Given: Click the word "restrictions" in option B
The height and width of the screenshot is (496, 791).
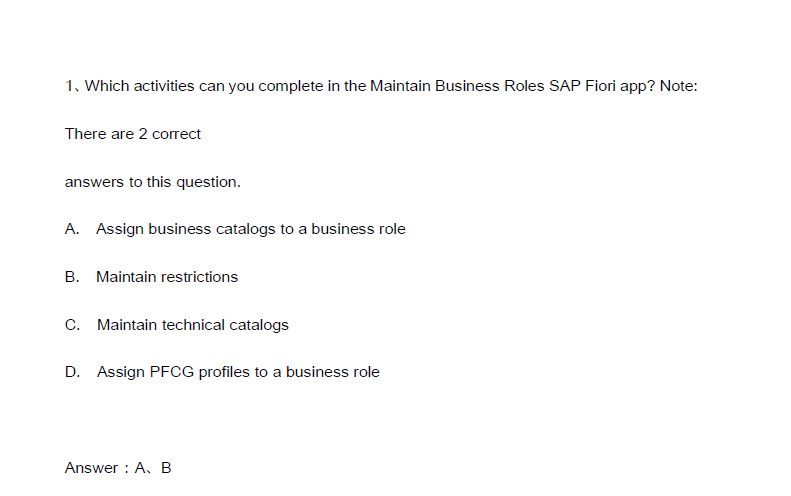Looking at the screenshot, I should point(199,277).
